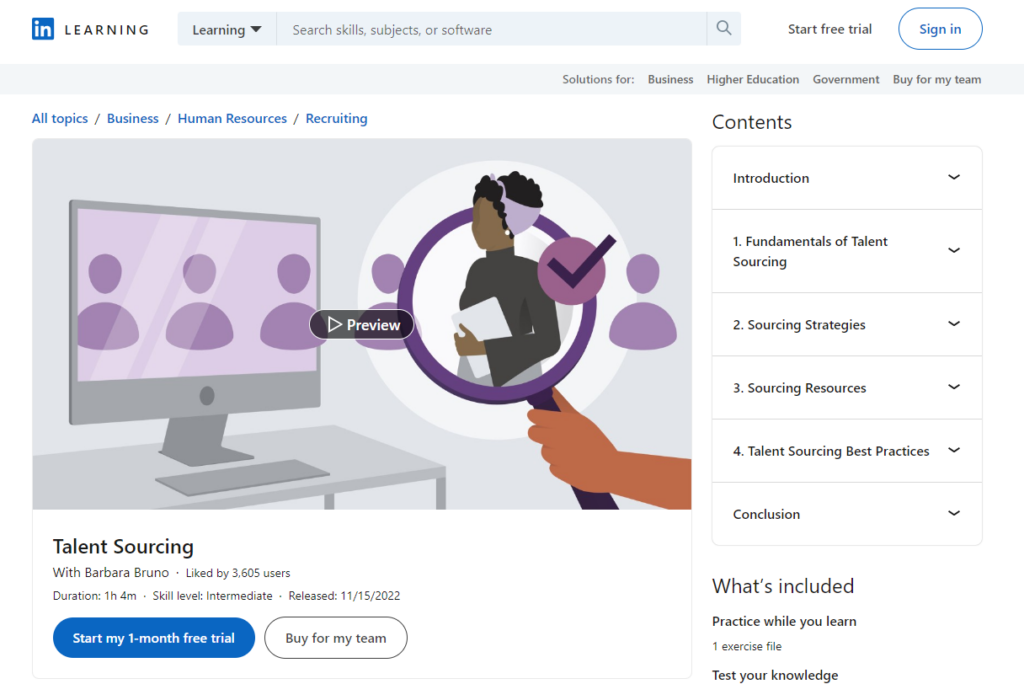Go to Business breadcrumb
The width and height of the screenshot is (1024, 684).
[x=133, y=118]
